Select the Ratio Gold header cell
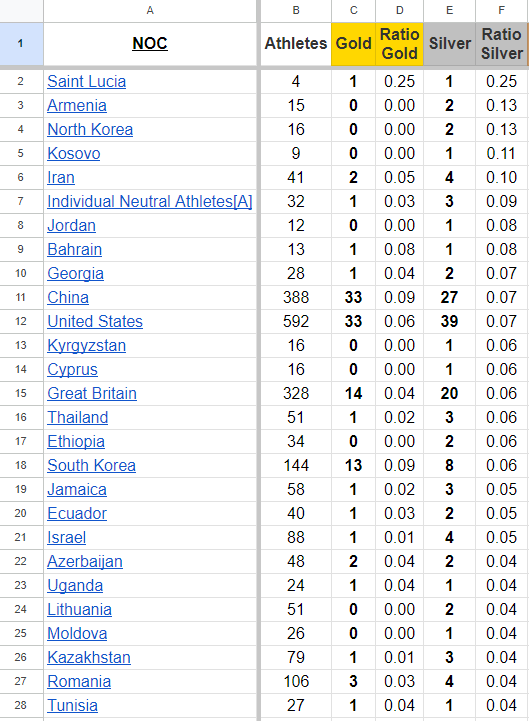The image size is (529, 721). [399, 44]
